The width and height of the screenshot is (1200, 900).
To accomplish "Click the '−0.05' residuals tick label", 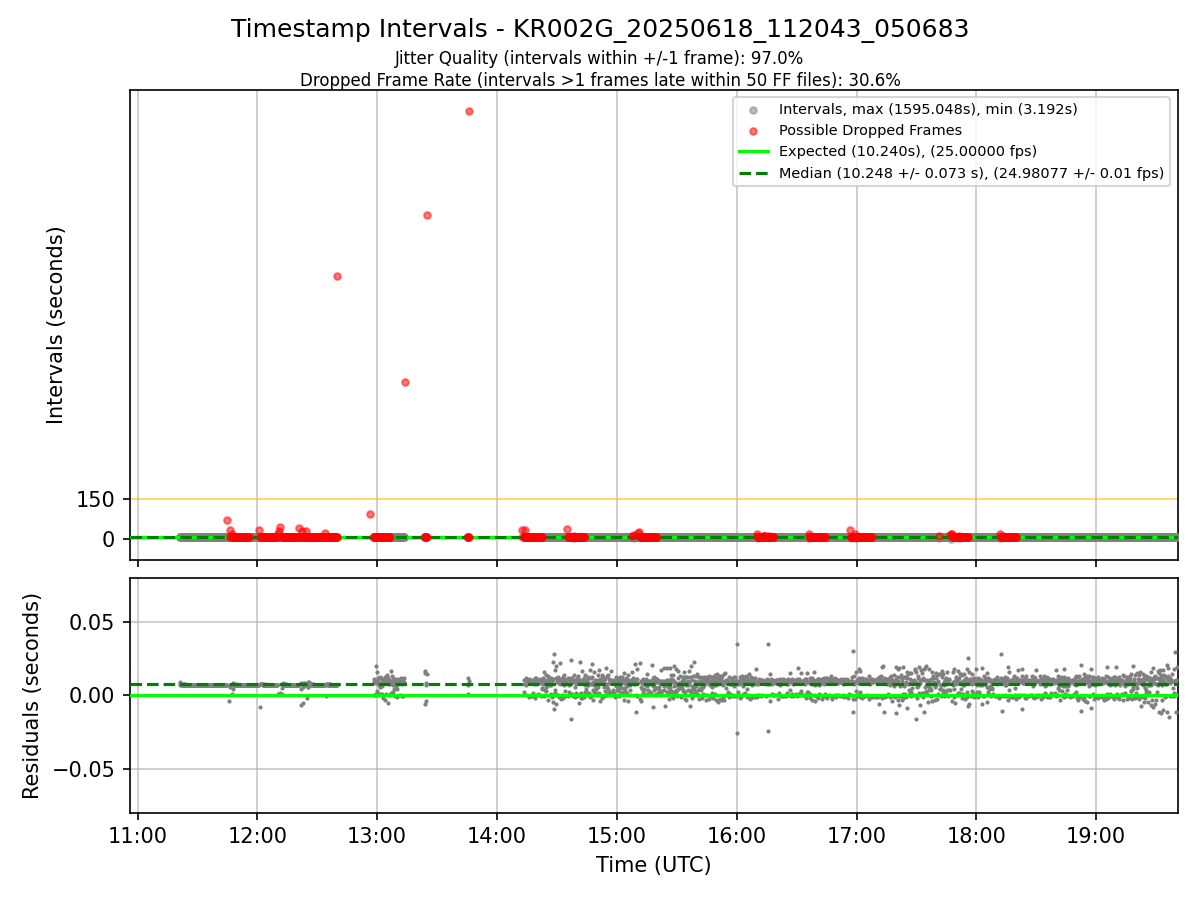I will coord(85,769).
